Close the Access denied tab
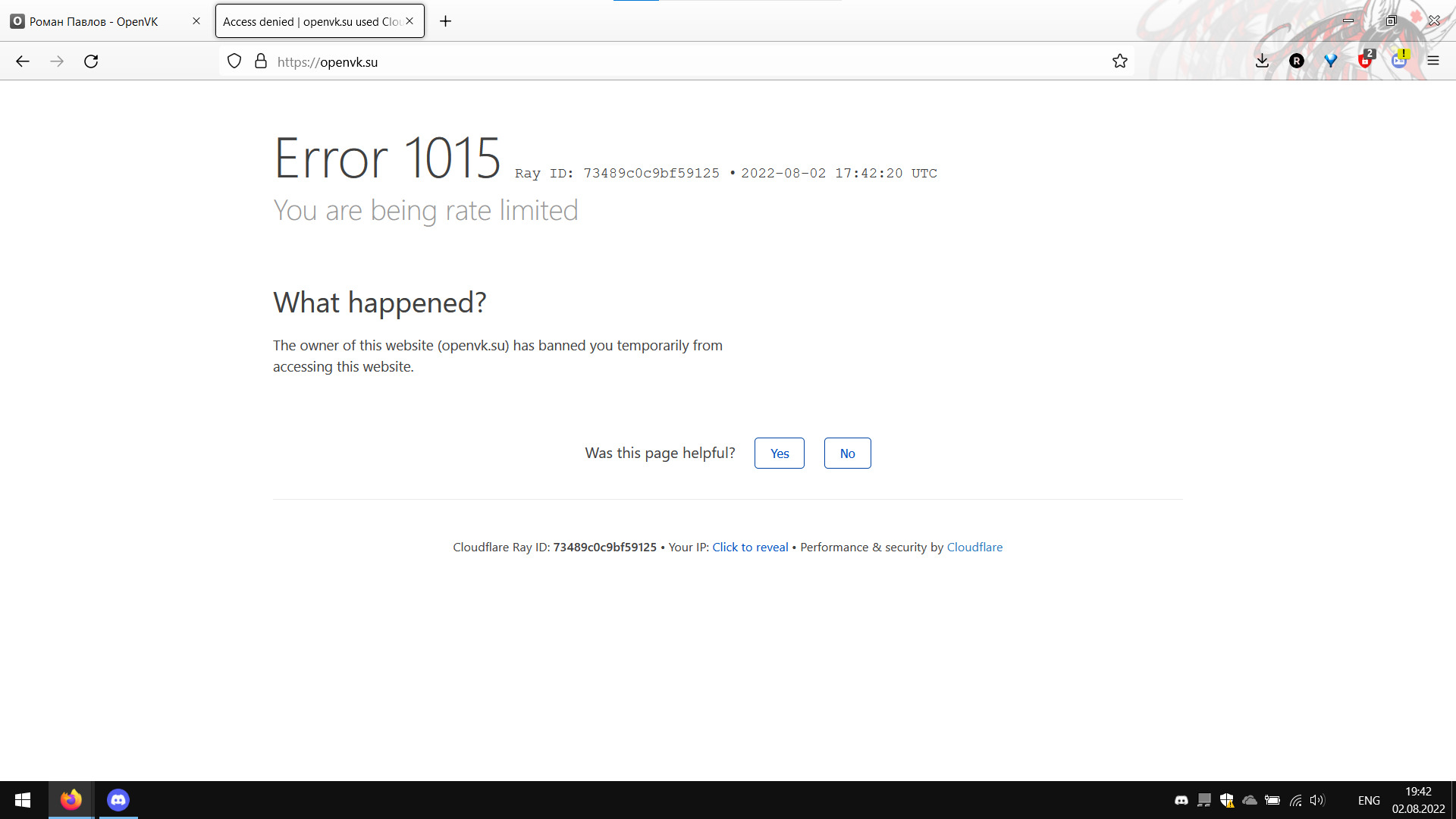Image resolution: width=1456 pixels, height=819 pixels. click(409, 21)
